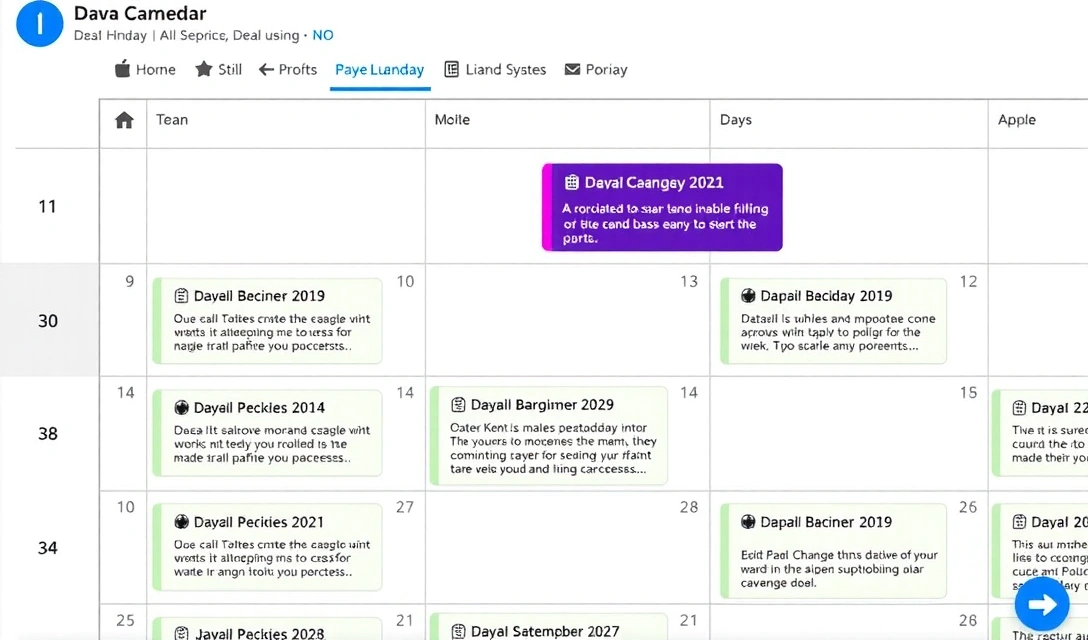Viewport: 1088px width, 640px height.
Task: Open the Daval Caangey 2021 purple event
Action: (662, 206)
